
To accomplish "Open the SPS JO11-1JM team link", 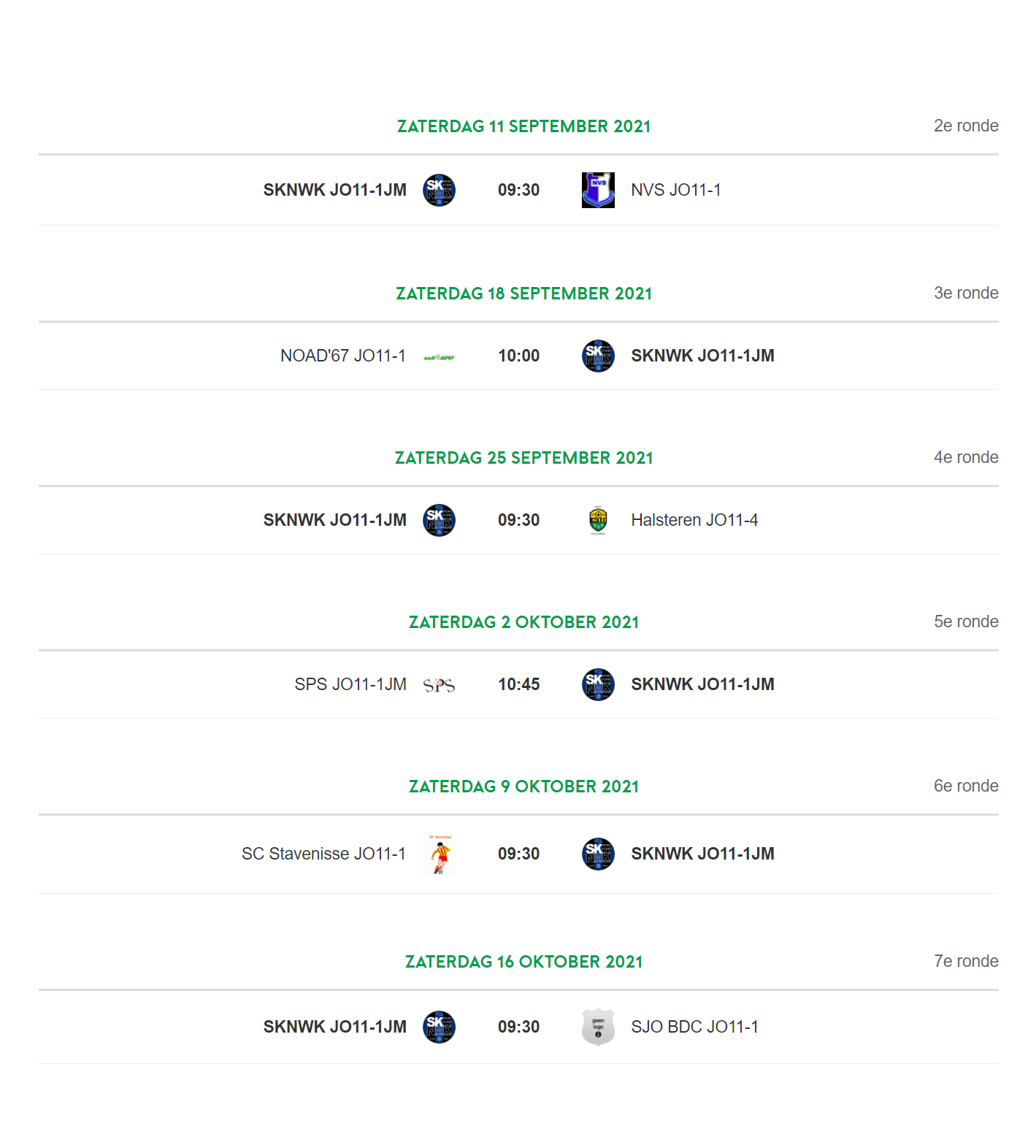I will click(350, 684).
